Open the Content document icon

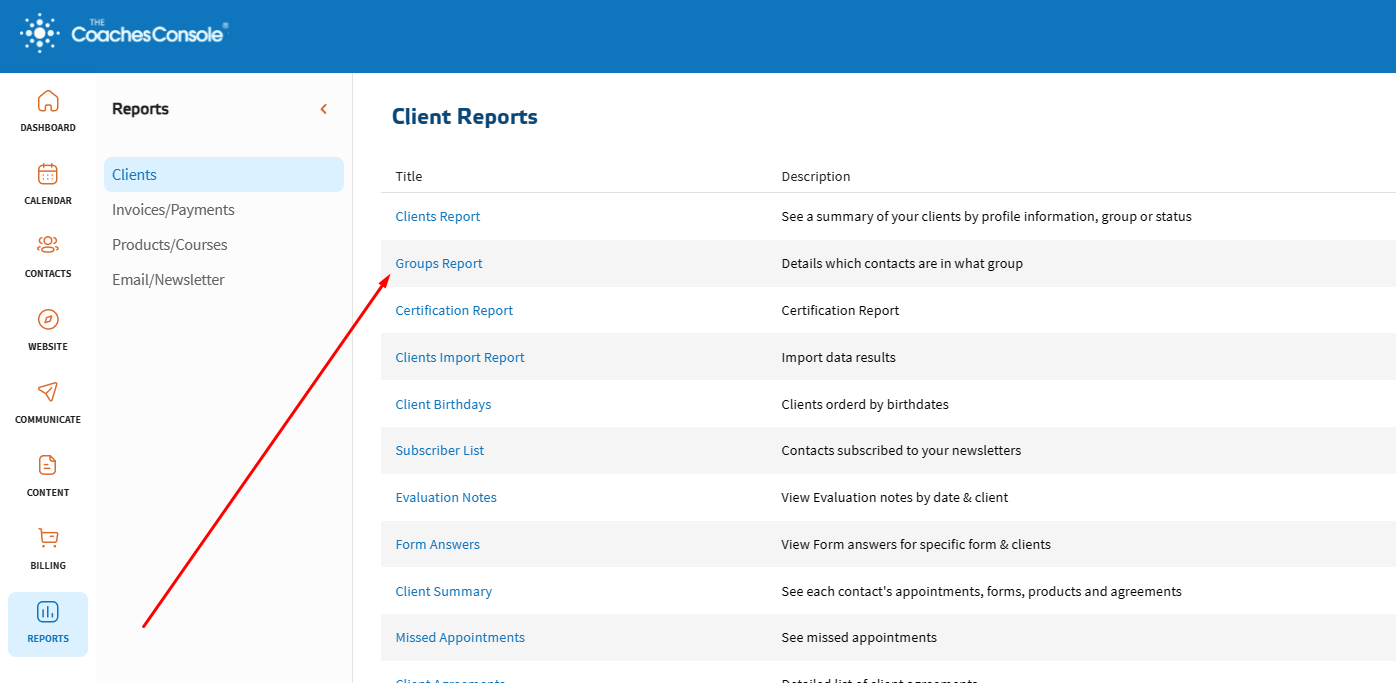coord(48,465)
